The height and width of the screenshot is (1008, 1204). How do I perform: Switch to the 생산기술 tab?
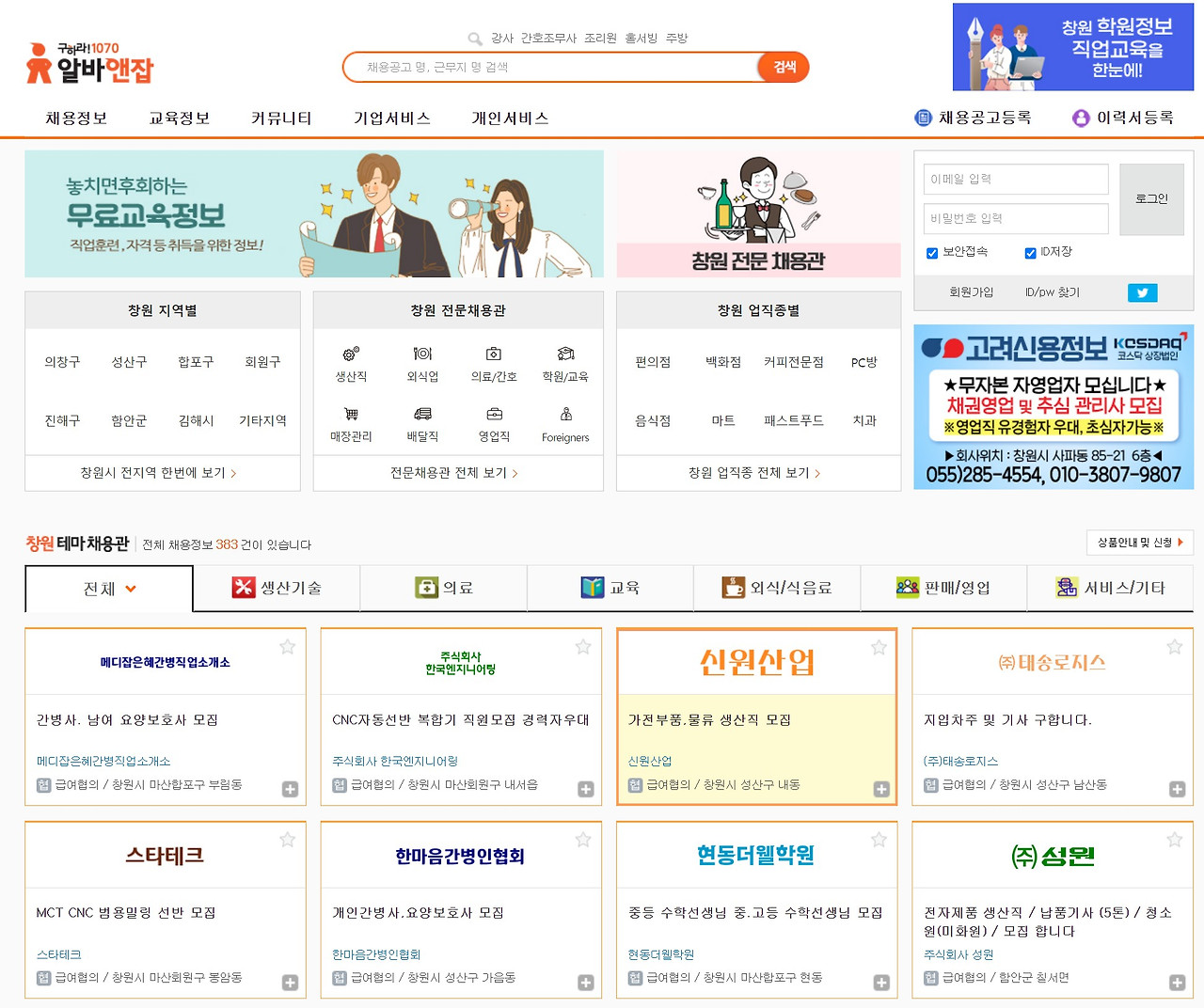277,588
